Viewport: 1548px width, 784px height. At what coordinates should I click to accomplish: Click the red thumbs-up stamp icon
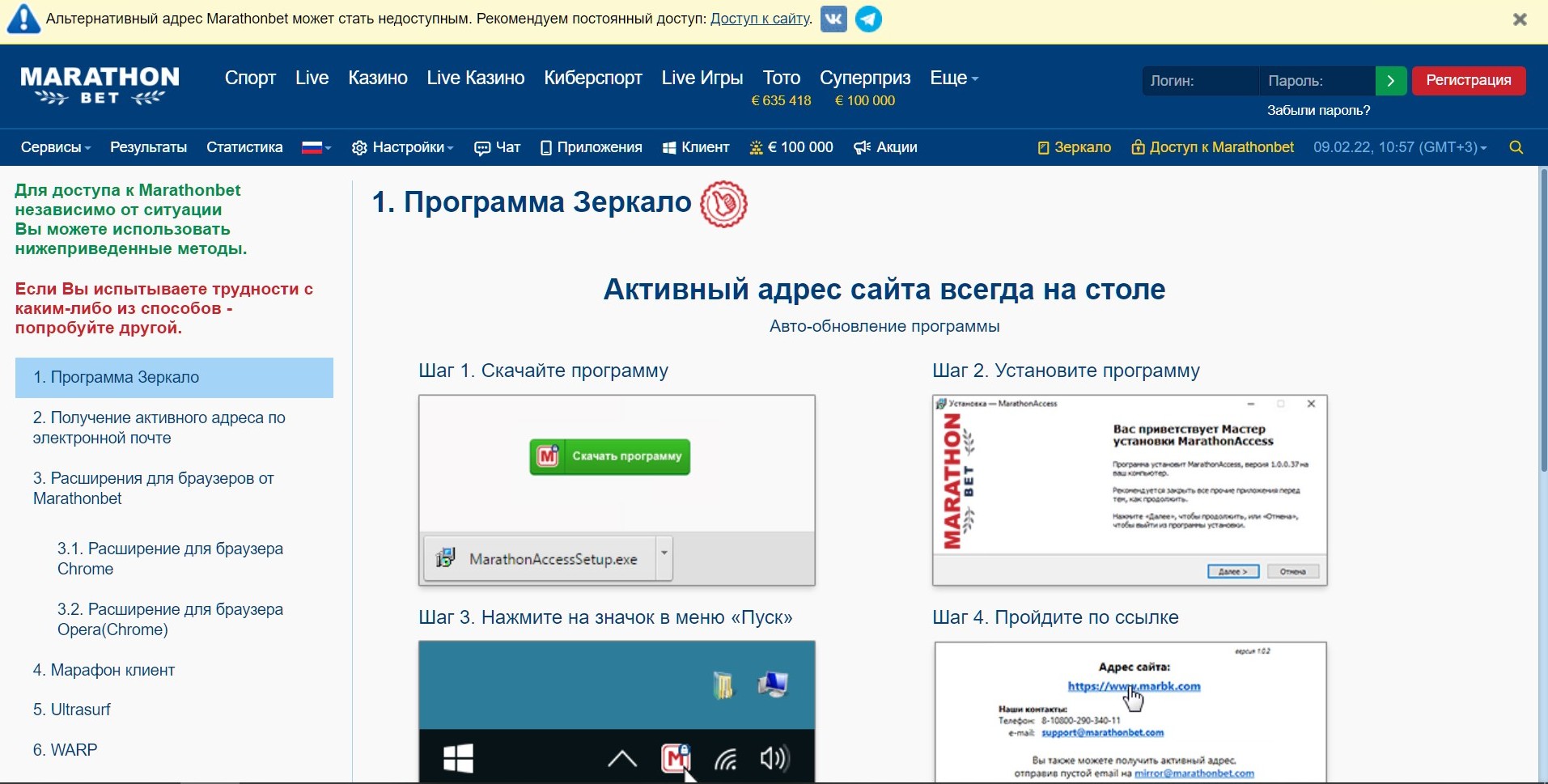[x=723, y=204]
